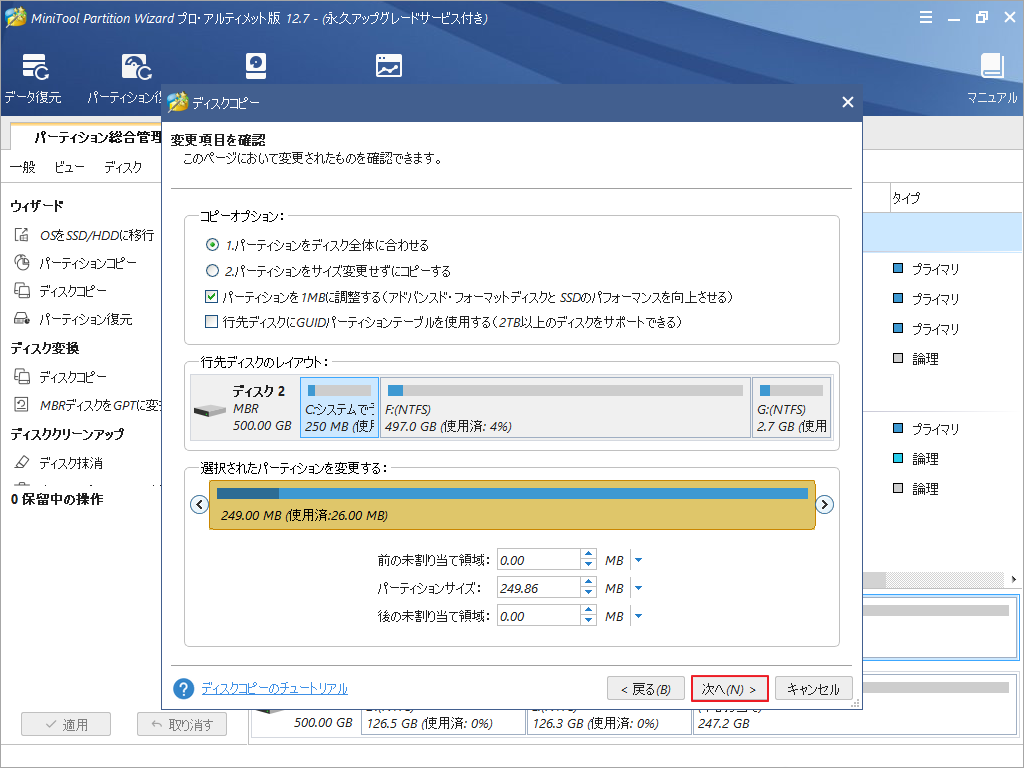Image resolution: width=1024 pixels, height=768 pixels.
Task: Uncheck パーティションを1MBに調整する option
Action: [x=213, y=297]
